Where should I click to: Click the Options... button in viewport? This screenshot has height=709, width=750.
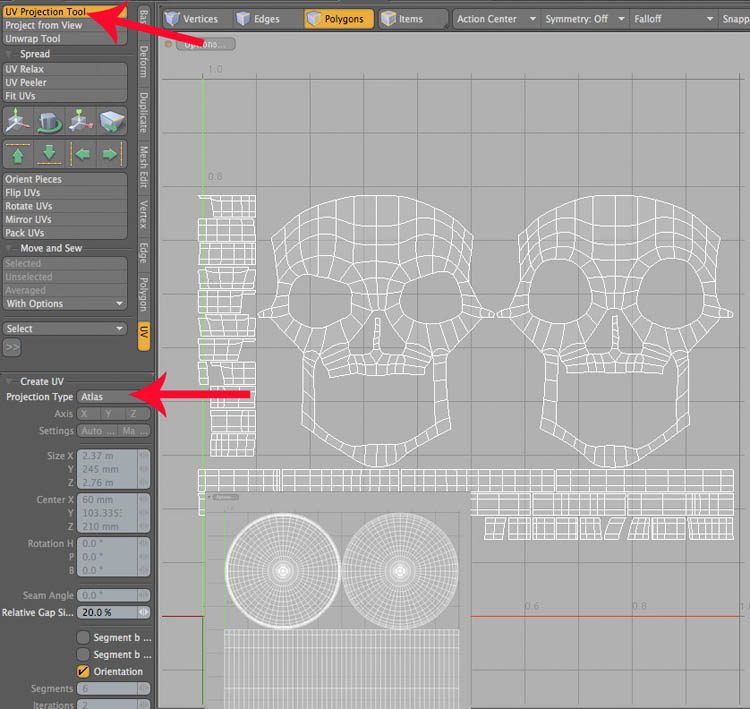click(206, 44)
